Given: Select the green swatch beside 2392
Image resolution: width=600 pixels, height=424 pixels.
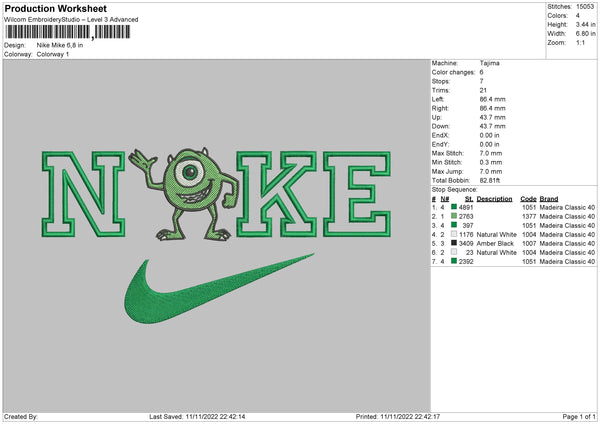Looking at the screenshot, I should click(454, 261).
